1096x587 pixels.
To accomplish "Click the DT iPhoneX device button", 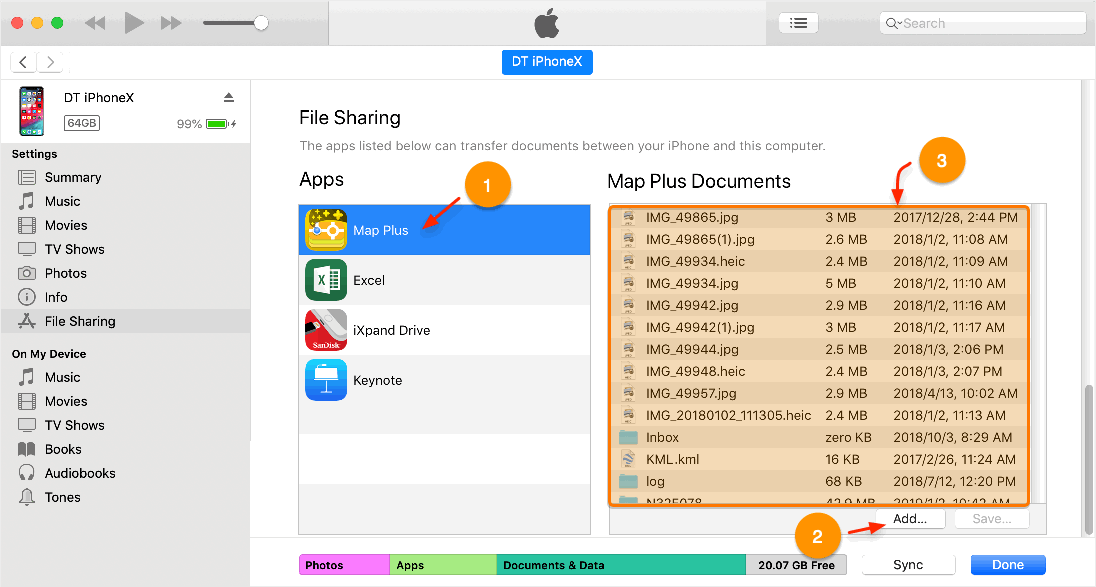I will tap(547, 61).
